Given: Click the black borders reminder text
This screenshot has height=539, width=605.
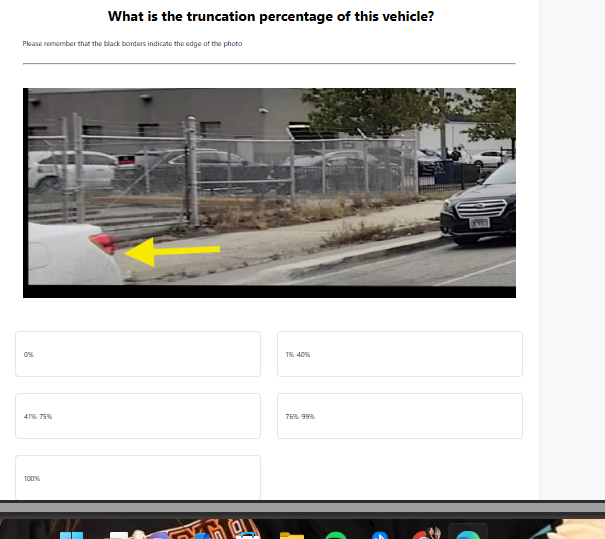Looking at the screenshot, I should click(132, 44).
